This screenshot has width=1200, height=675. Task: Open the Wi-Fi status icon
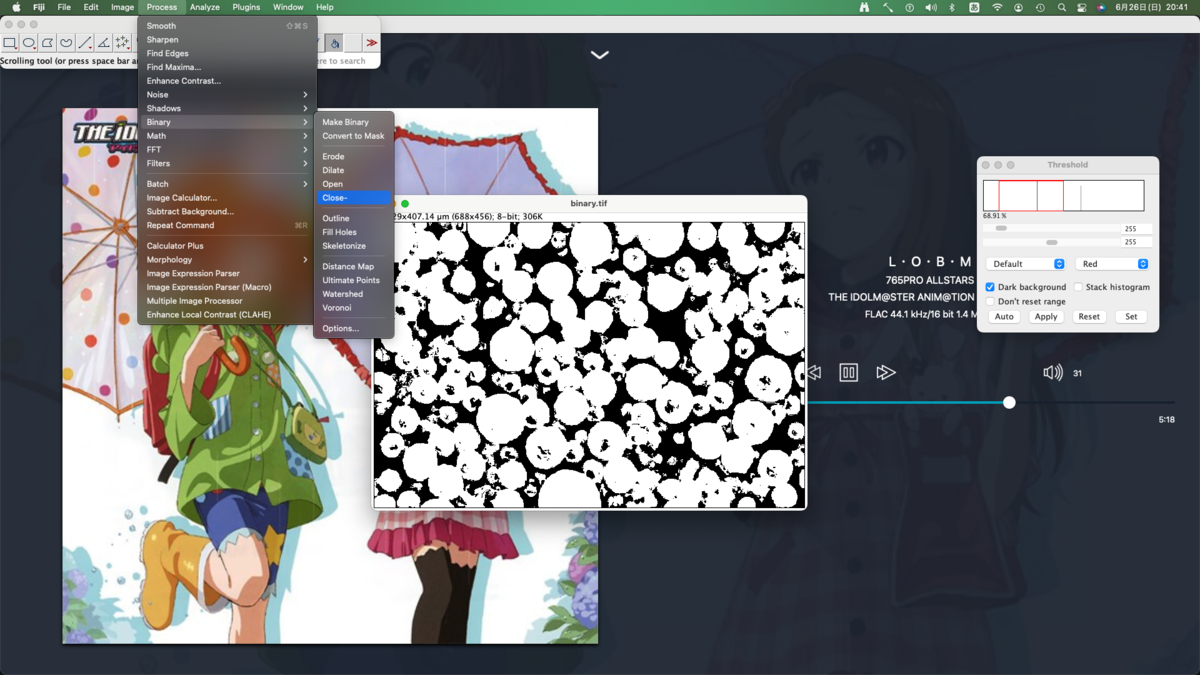tap(997, 7)
